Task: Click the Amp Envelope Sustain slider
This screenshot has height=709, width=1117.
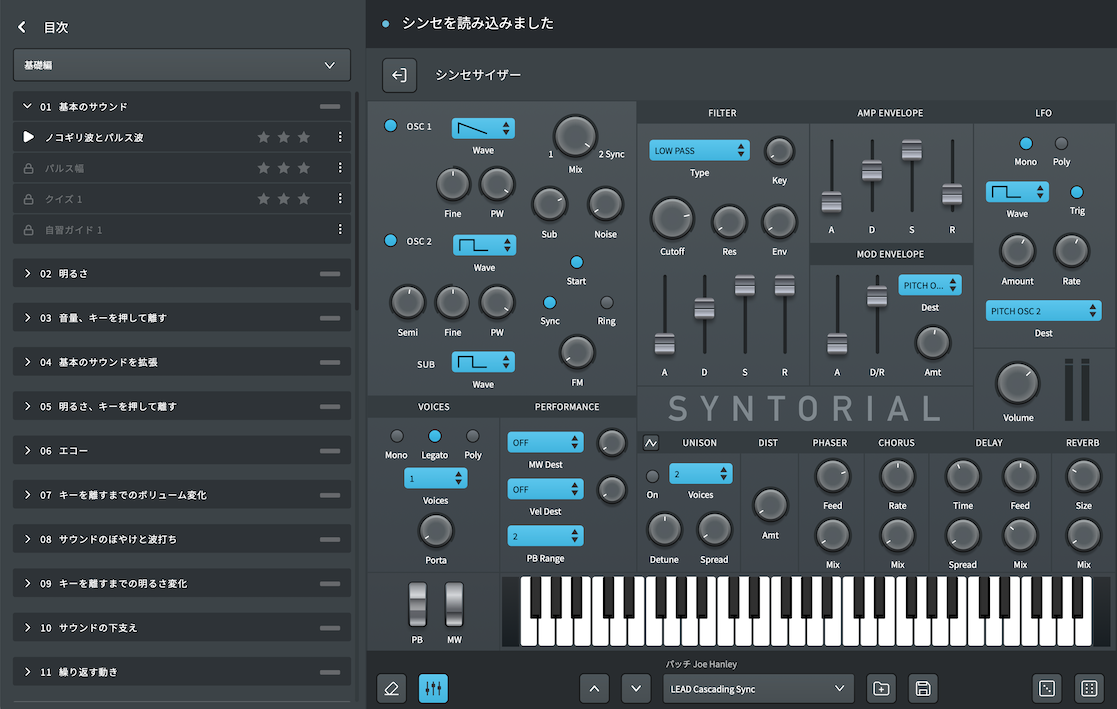Action: point(911,150)
